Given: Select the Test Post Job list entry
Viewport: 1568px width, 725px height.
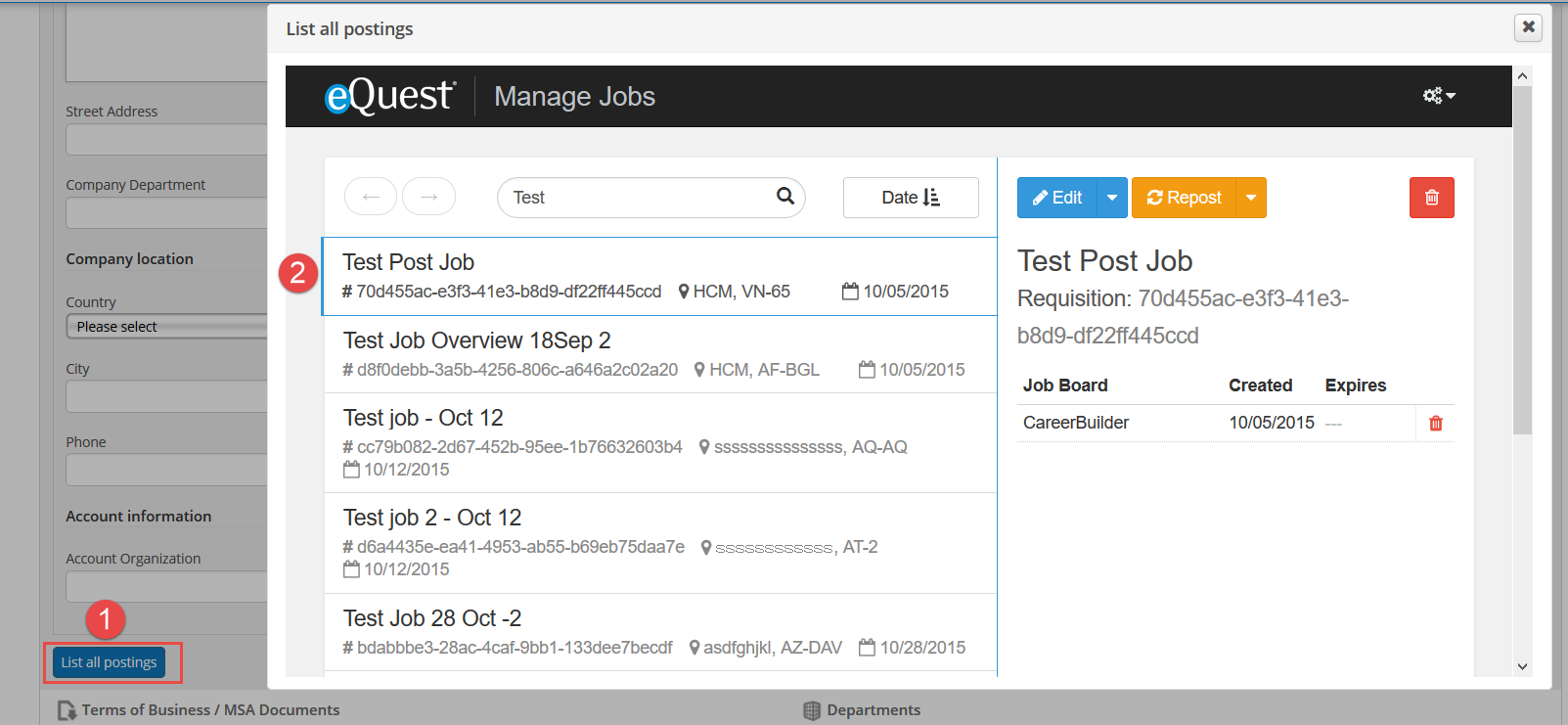Looking at the screenshot, I should click(659, 276).
